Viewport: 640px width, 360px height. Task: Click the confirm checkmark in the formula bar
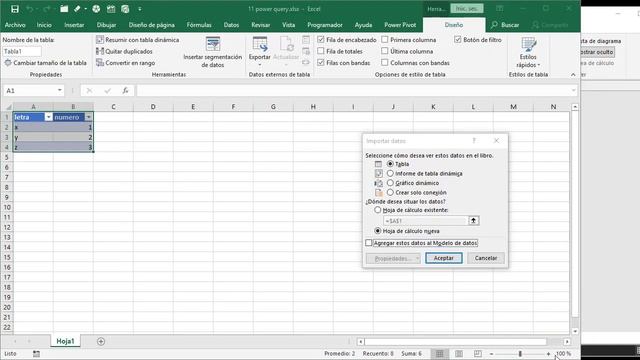coord(107,91)
